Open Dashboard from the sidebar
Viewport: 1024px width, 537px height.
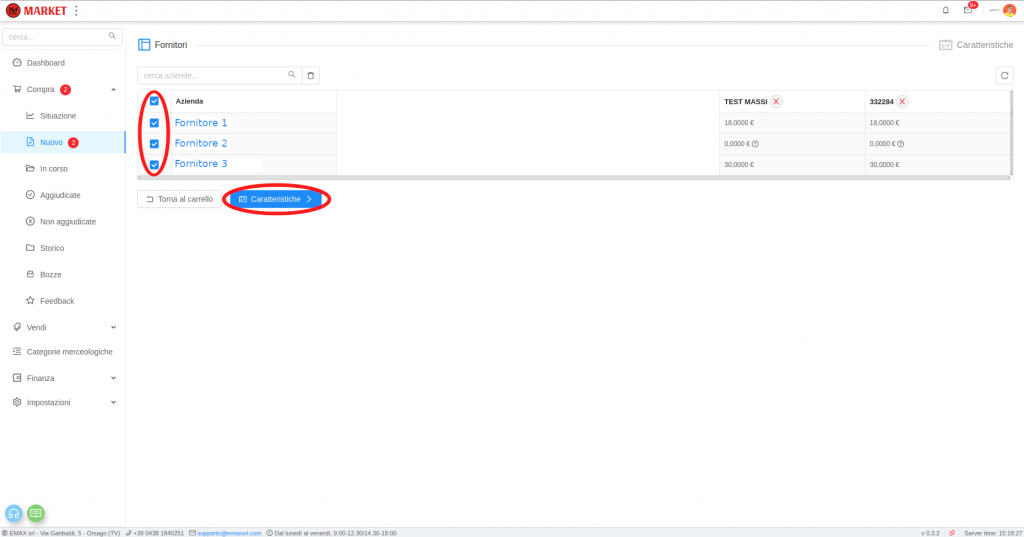click(45, 63)
